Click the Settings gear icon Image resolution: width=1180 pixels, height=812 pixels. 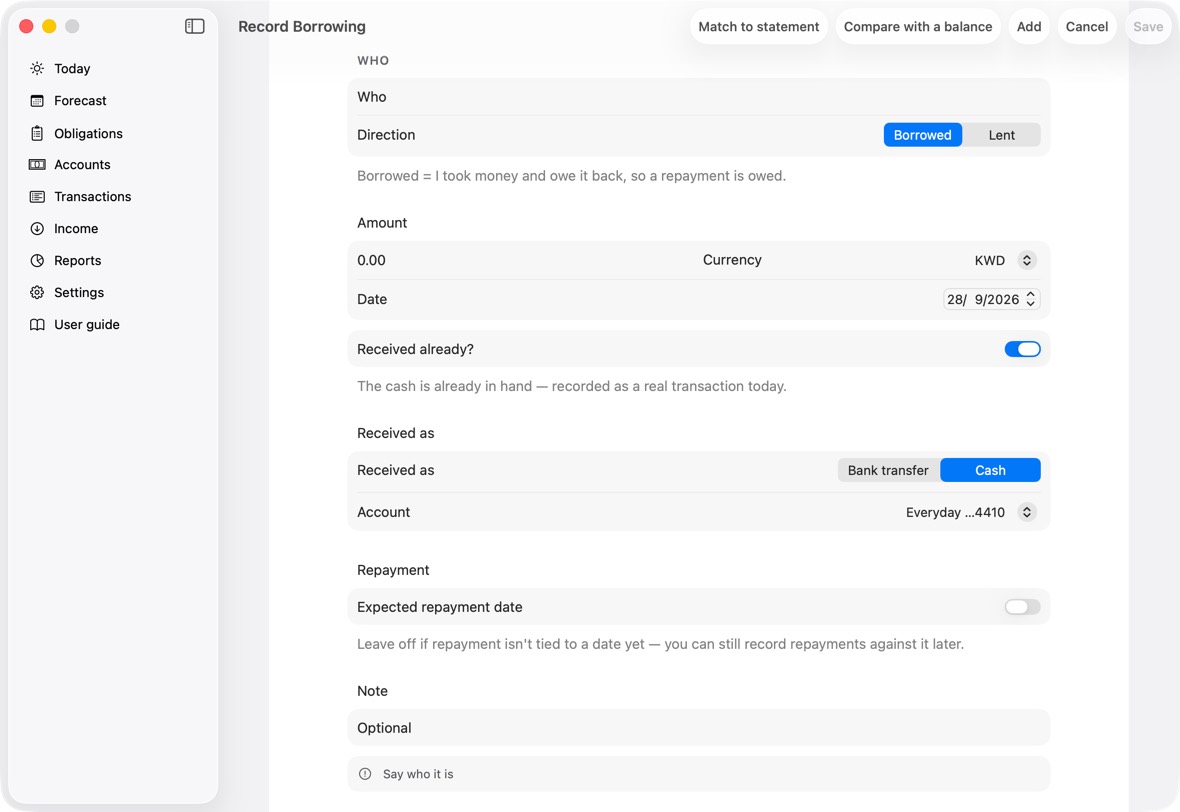point(37,293)
